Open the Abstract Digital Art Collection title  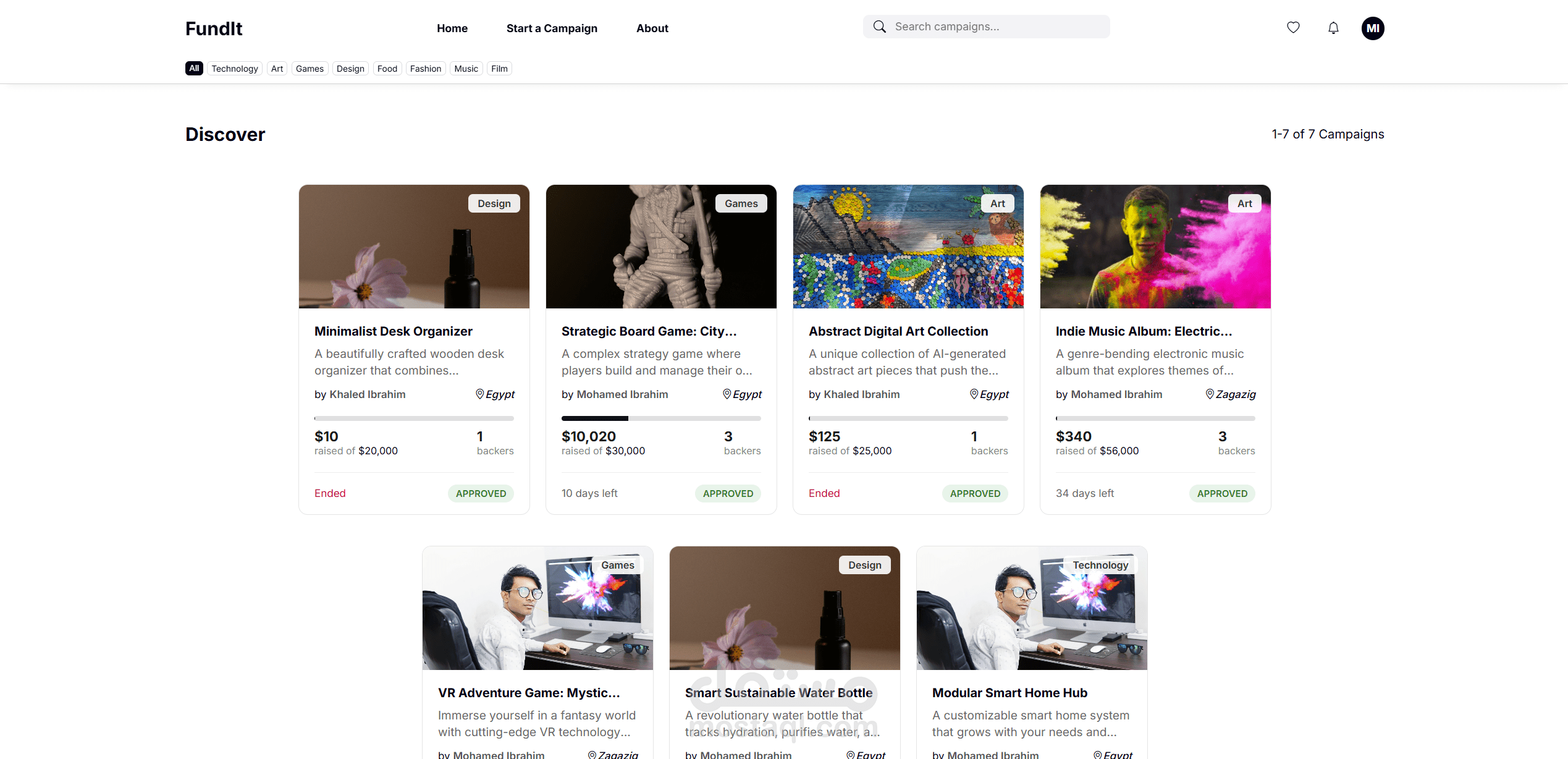[x=898, y=331]
